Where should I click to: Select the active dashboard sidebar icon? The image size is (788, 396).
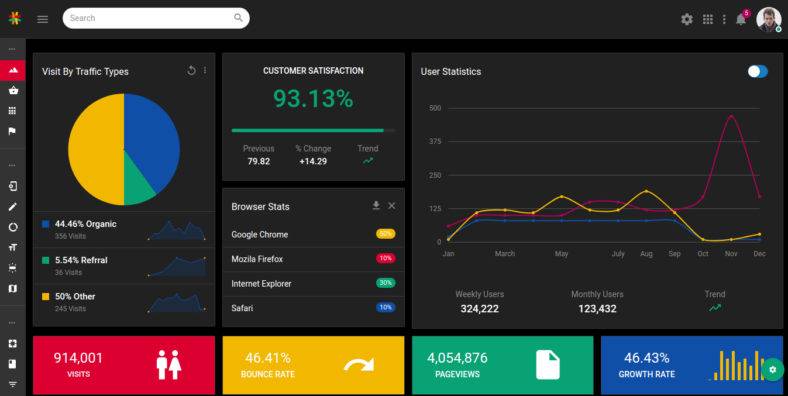pyautogui.click(x=13, y=70)
